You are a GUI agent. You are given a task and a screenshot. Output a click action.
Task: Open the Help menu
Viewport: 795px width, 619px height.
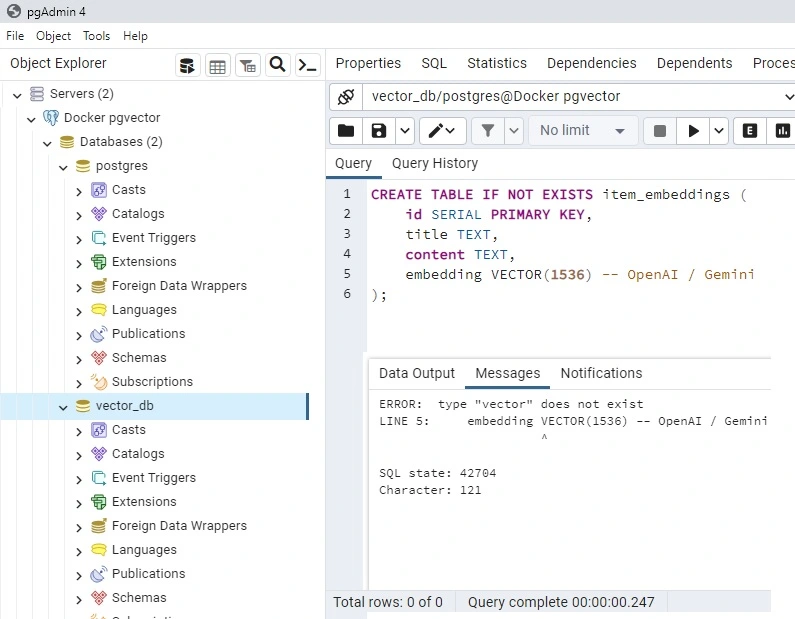click(135, 36)
